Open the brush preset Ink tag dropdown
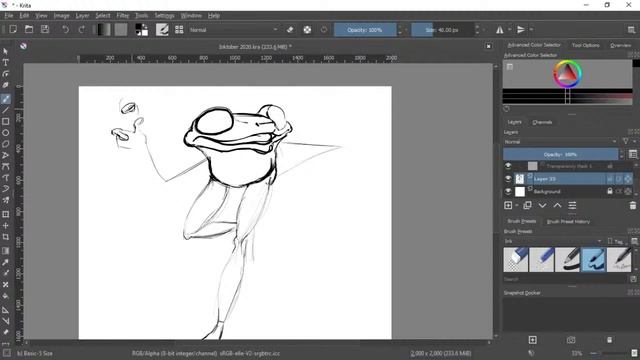 tap(553, 241)
